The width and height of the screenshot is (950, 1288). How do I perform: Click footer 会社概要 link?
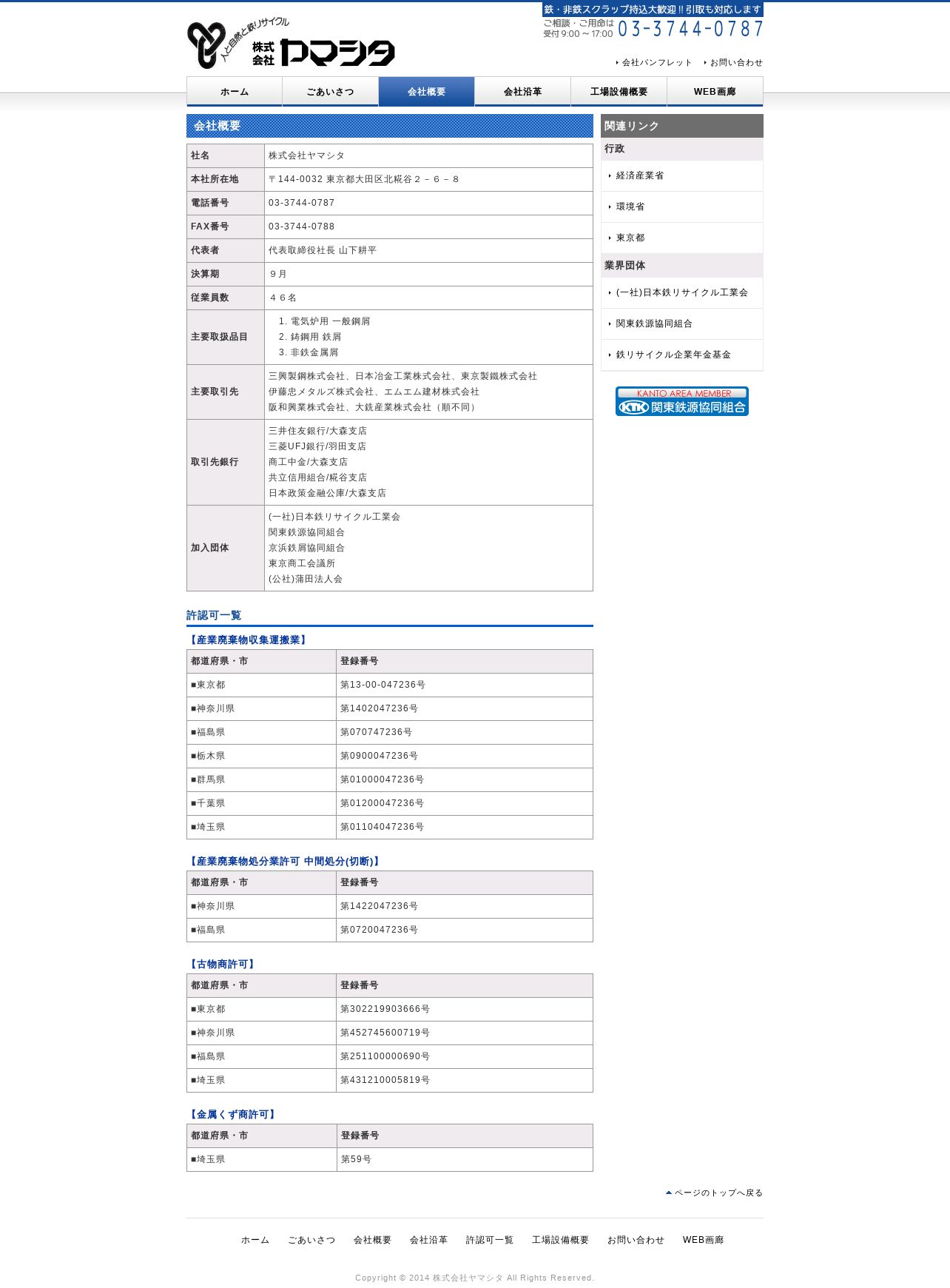[372, 1240]
